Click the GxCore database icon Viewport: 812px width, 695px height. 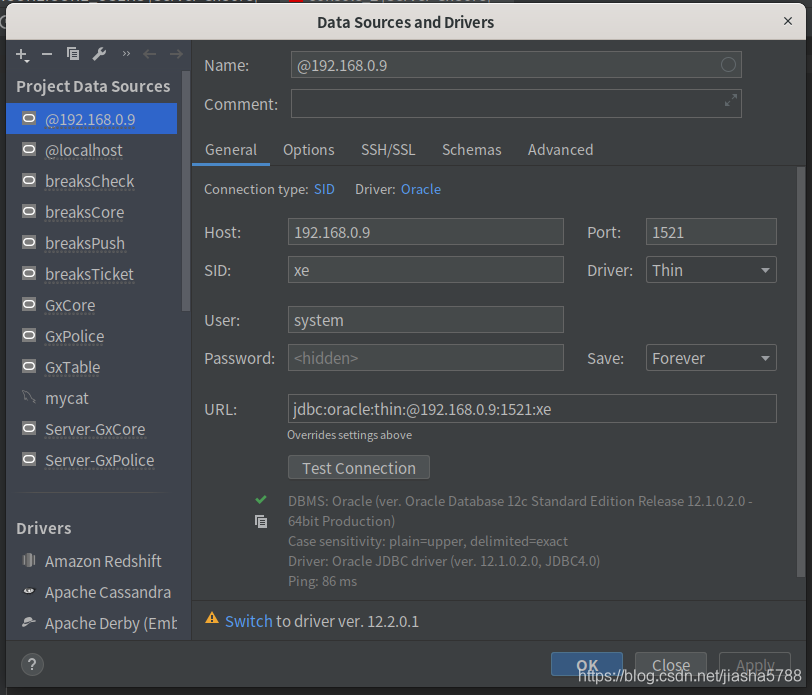(x=29, y=305)
